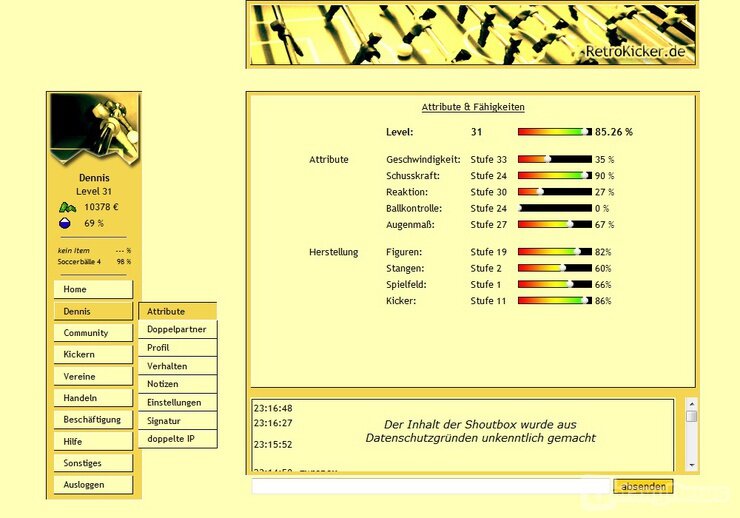The height and width of the screenshot is (518, 740).
Task: Open the Home menu button
Action: pos(93,289)
